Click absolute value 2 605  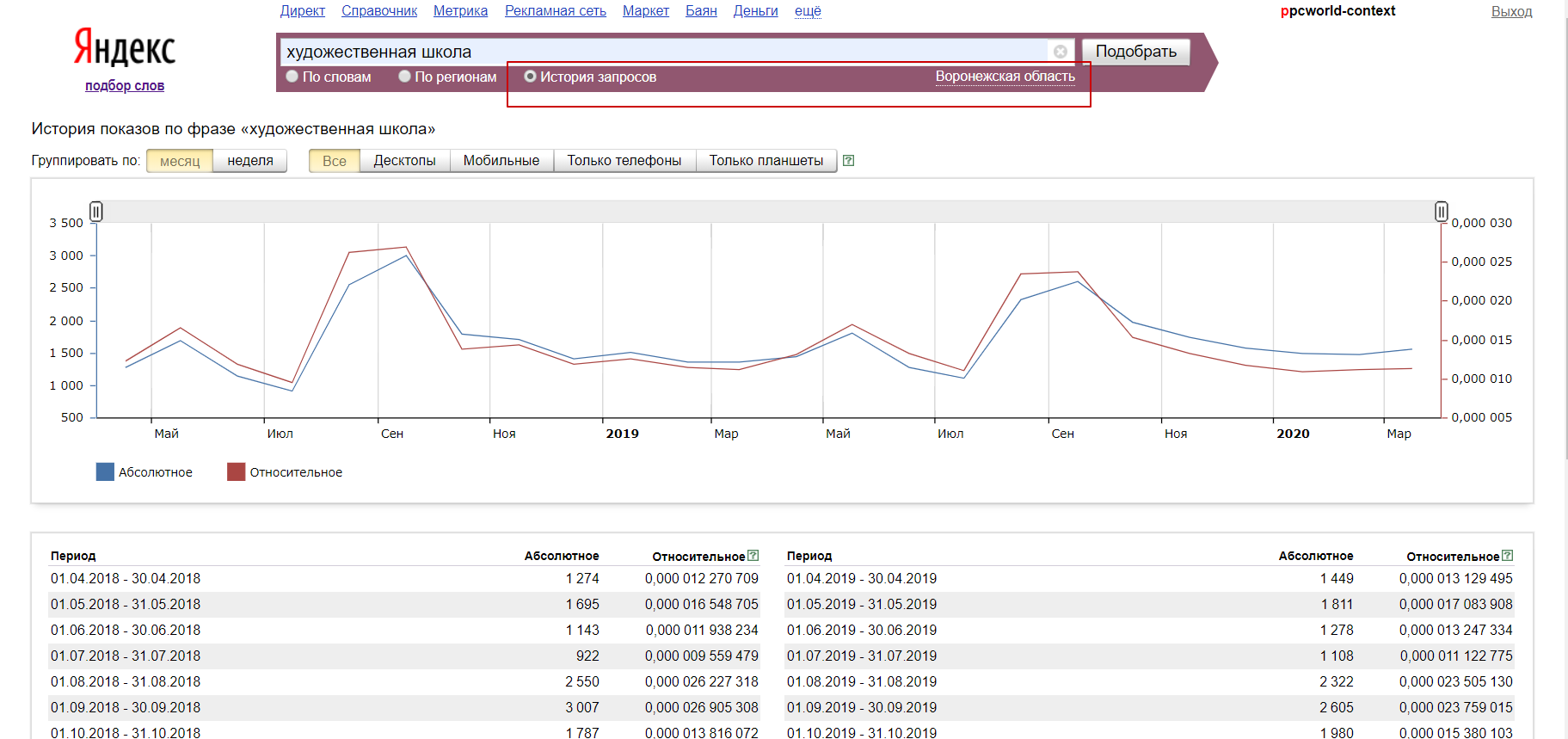pos(1337,708)
